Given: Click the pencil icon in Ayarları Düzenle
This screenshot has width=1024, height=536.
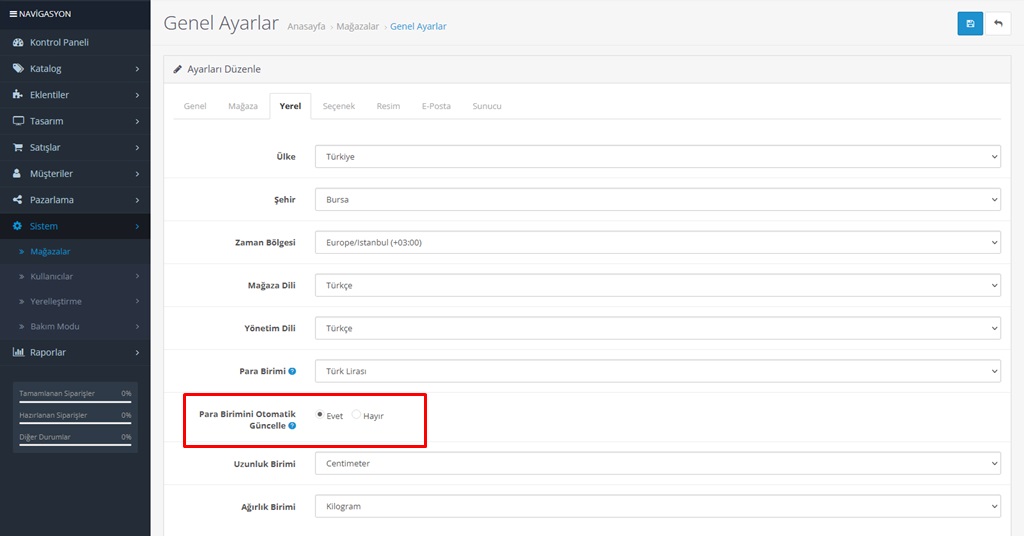Looking at the screenshot, I should (x=177, y=69).
